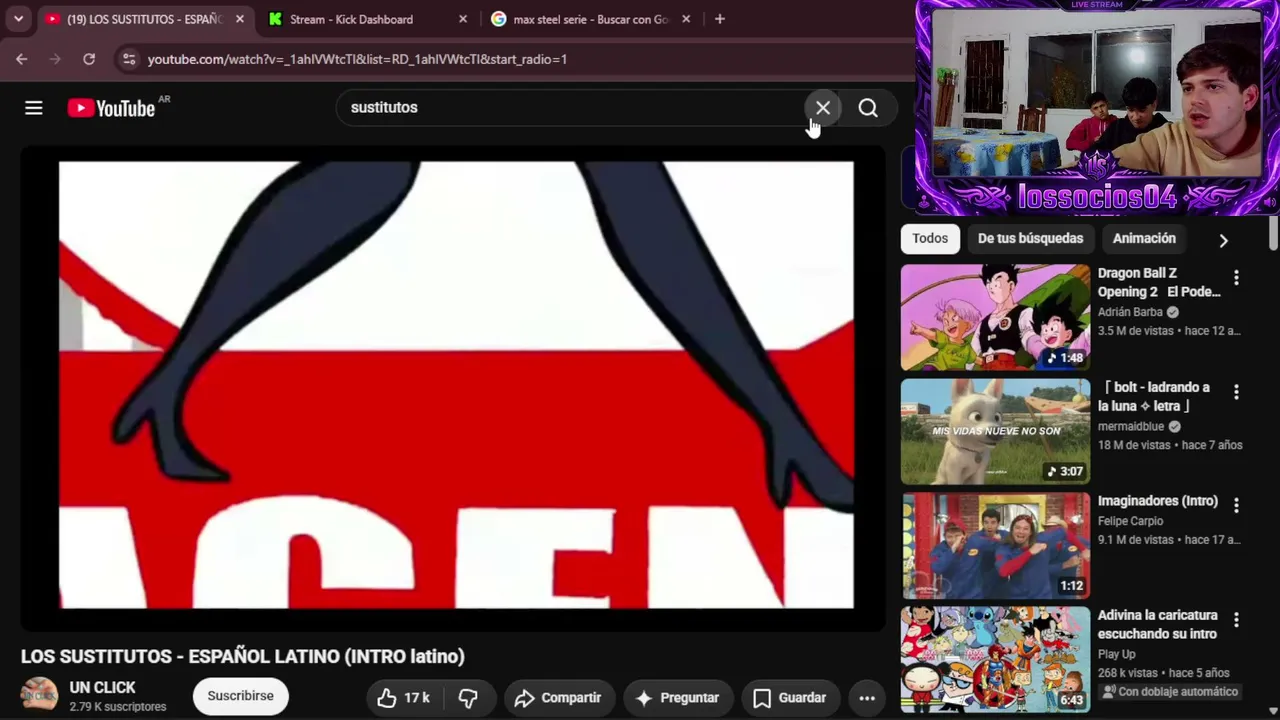Click the recommendations sidebar scrollbar

pyautogui.click(x=1273, y=234)
